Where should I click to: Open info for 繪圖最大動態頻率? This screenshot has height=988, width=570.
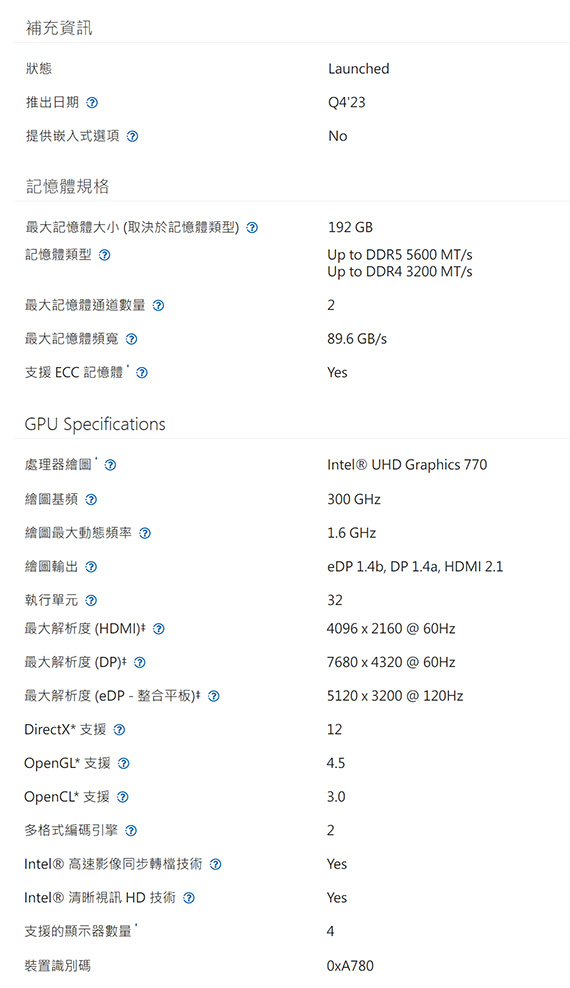pos(144,534)
